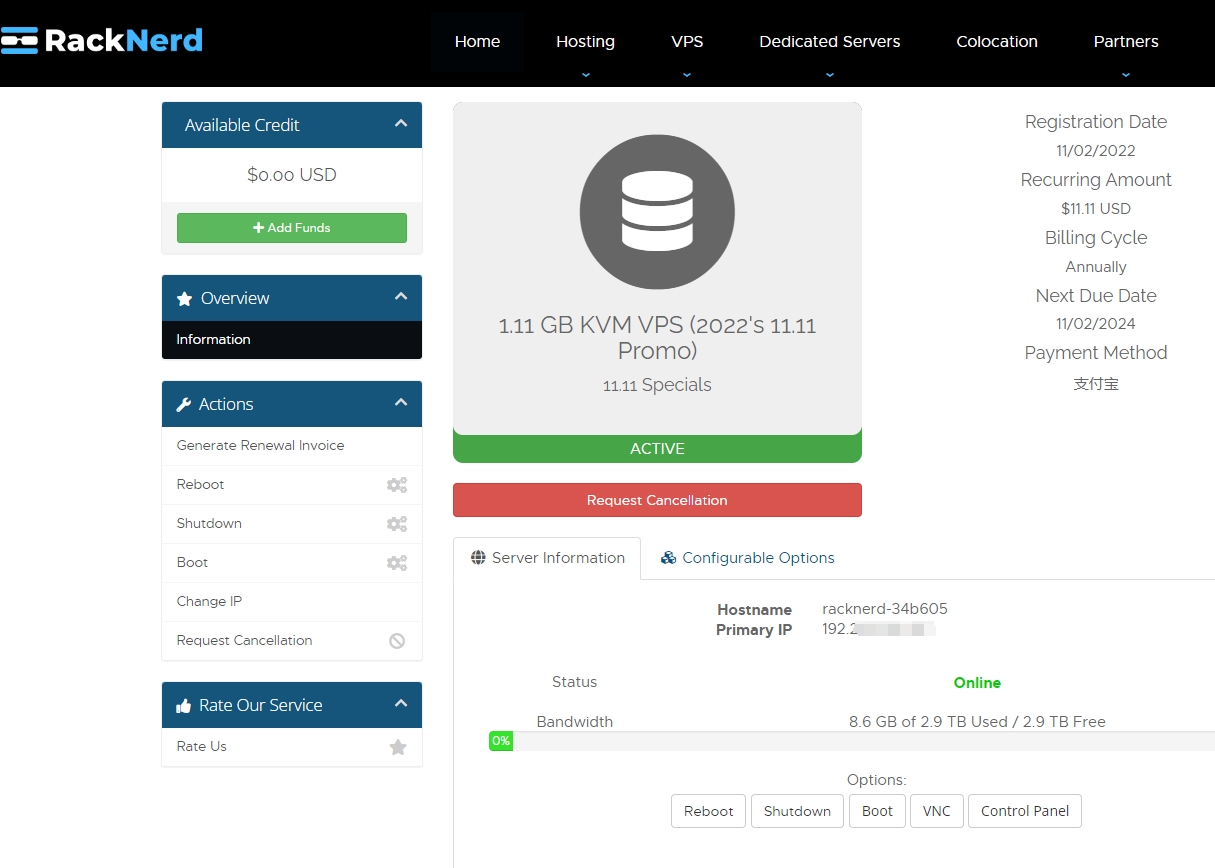Switch to the Server Information tab
The height and width of the screenshot is (868, 1215).
(547, 558)
